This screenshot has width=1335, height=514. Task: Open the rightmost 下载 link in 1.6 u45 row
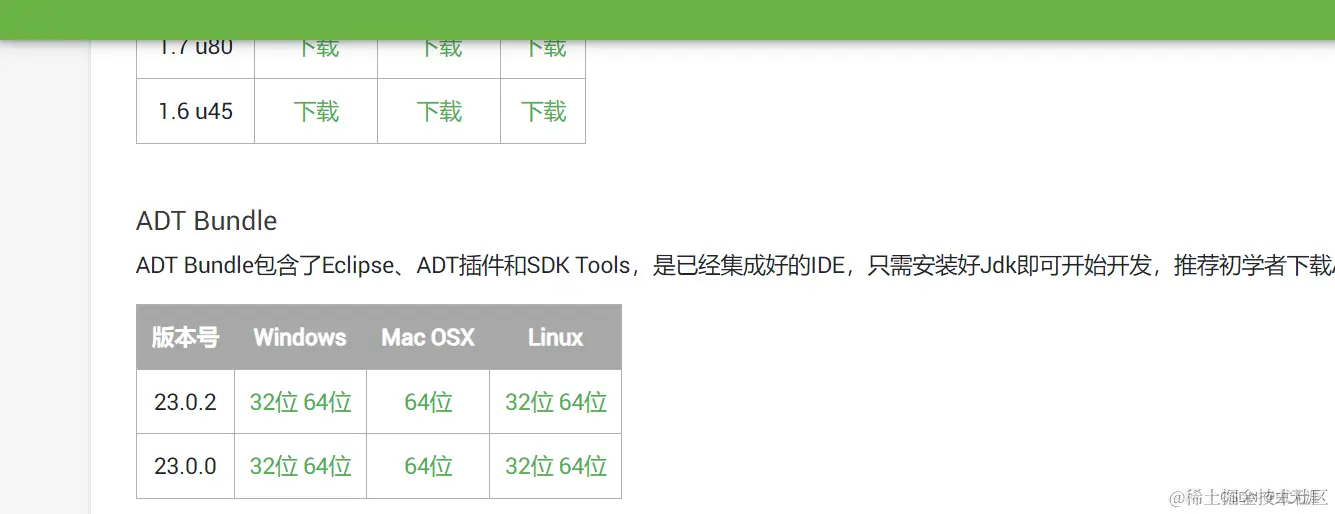coord(543,111)
